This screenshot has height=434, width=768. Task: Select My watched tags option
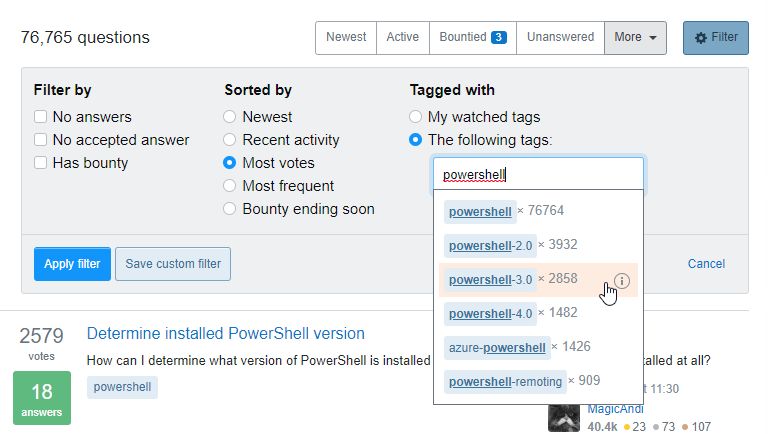click(415, 117)
